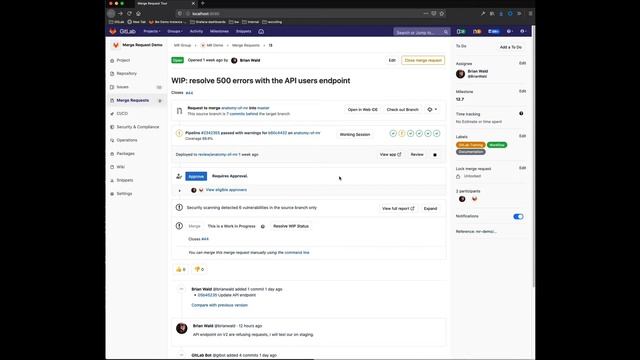The width and height of the screenshot is (640, 360).
Task: Collapse the Brian Wald commit activity entry
Action: click(181, 289)
